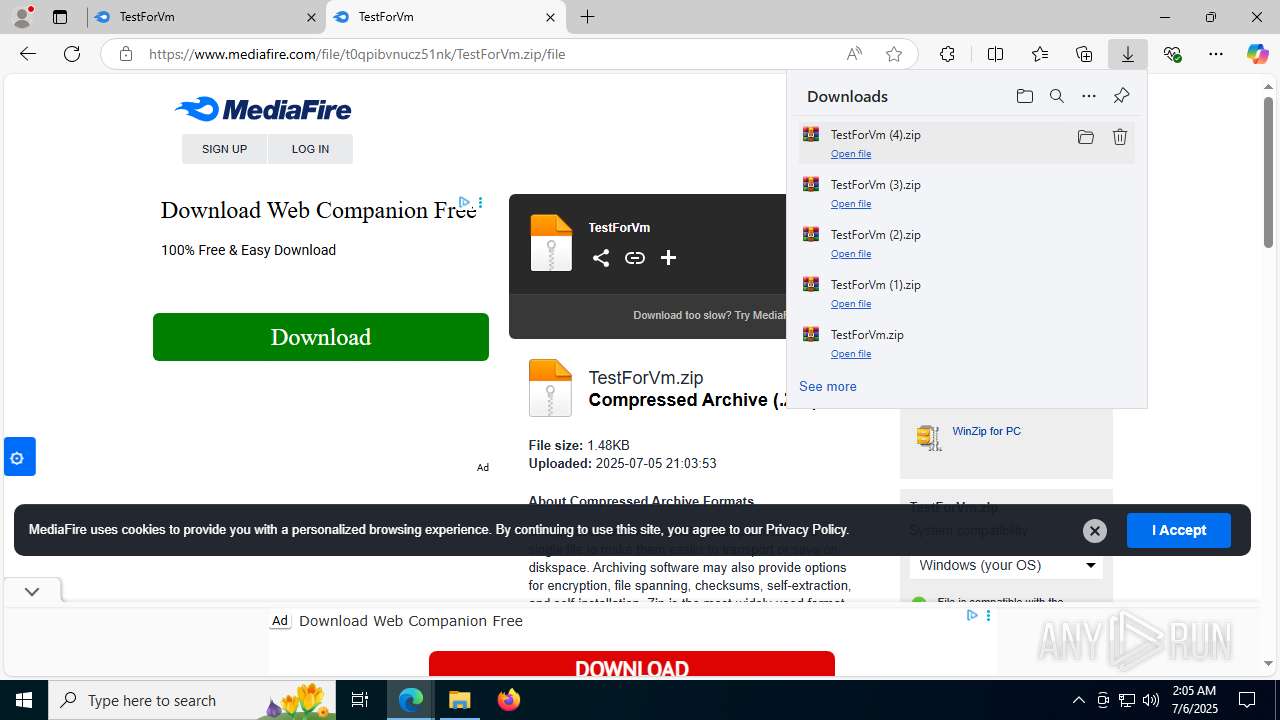Image resolution: width=1280 pixels, height=720 pixels.
Task: Share the TestForVm file icon
Action: click(601, 258)
